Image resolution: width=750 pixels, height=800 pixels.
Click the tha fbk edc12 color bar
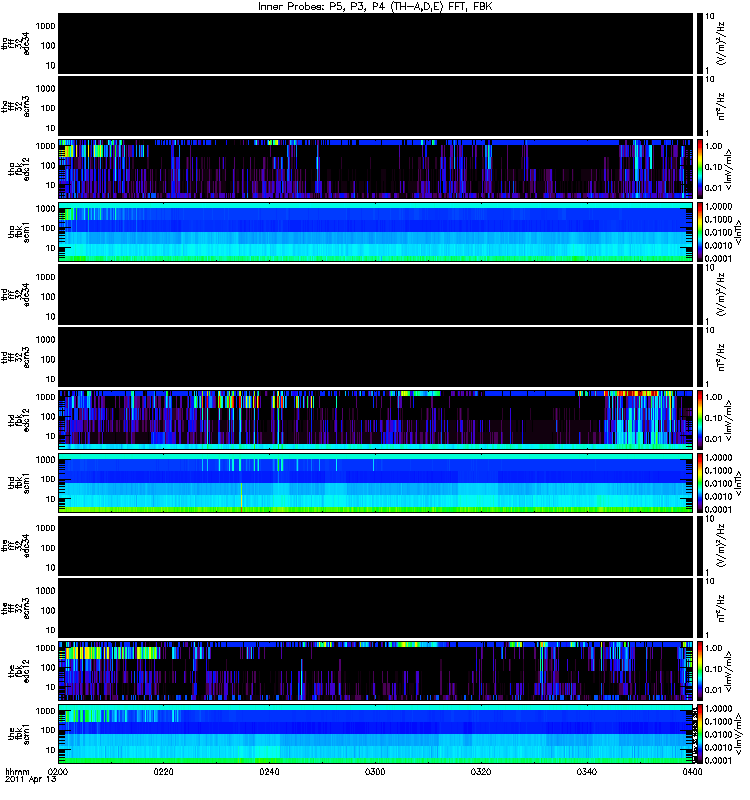(701, 169)
